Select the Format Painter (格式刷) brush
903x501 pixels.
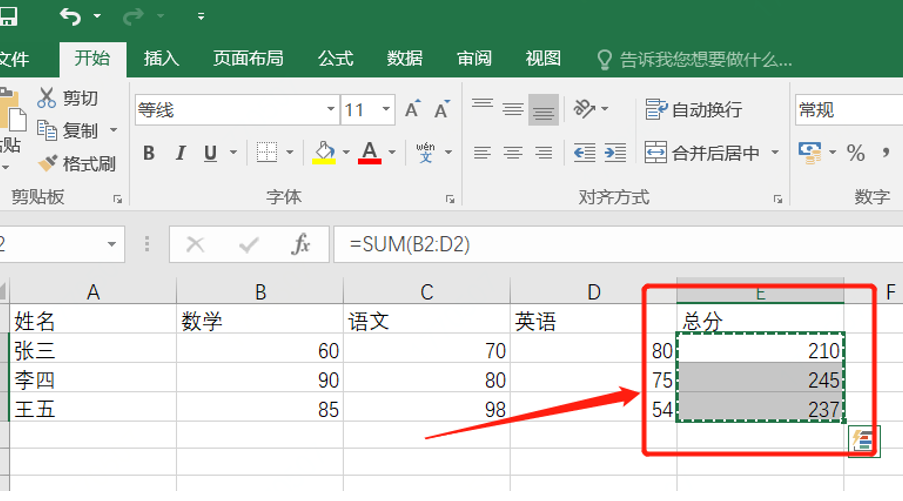click(47, 164)
